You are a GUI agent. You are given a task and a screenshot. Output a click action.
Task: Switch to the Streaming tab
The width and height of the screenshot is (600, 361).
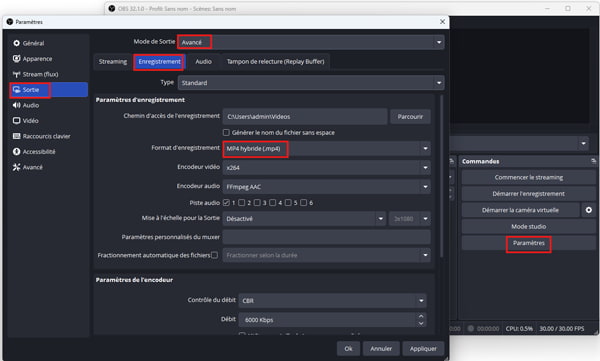pyautogui.click(x=112, y=62)
